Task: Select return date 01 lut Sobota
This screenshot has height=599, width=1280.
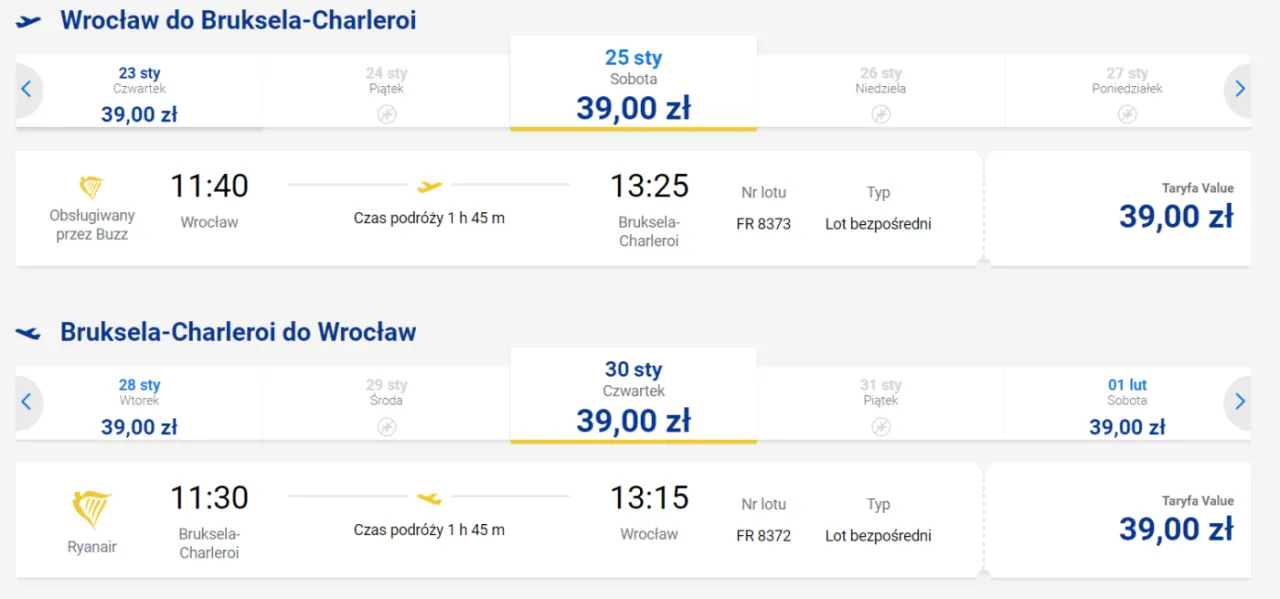Action: tap(1127, 407)
